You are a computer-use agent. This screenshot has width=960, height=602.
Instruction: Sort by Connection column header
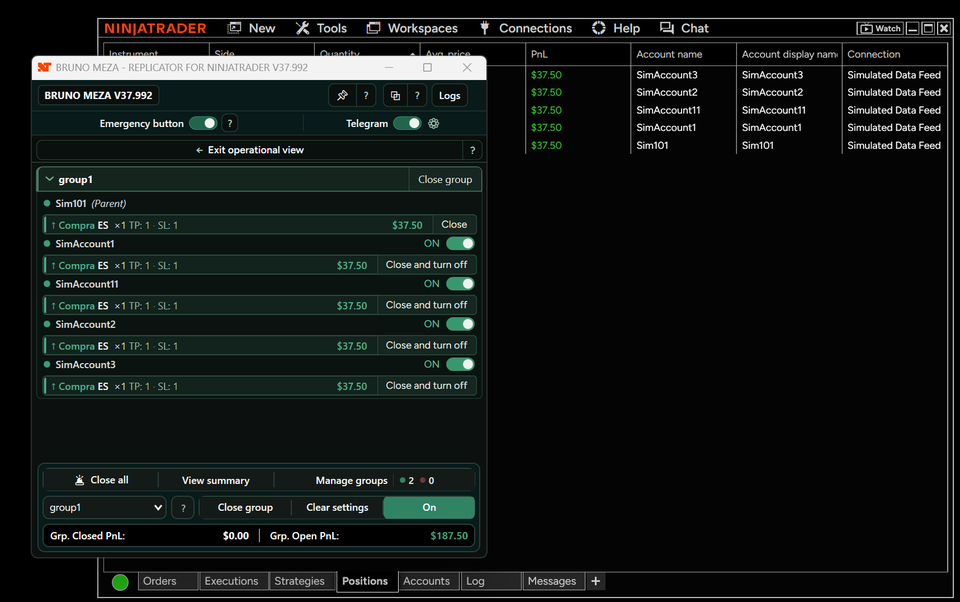[x=894, y=55]
